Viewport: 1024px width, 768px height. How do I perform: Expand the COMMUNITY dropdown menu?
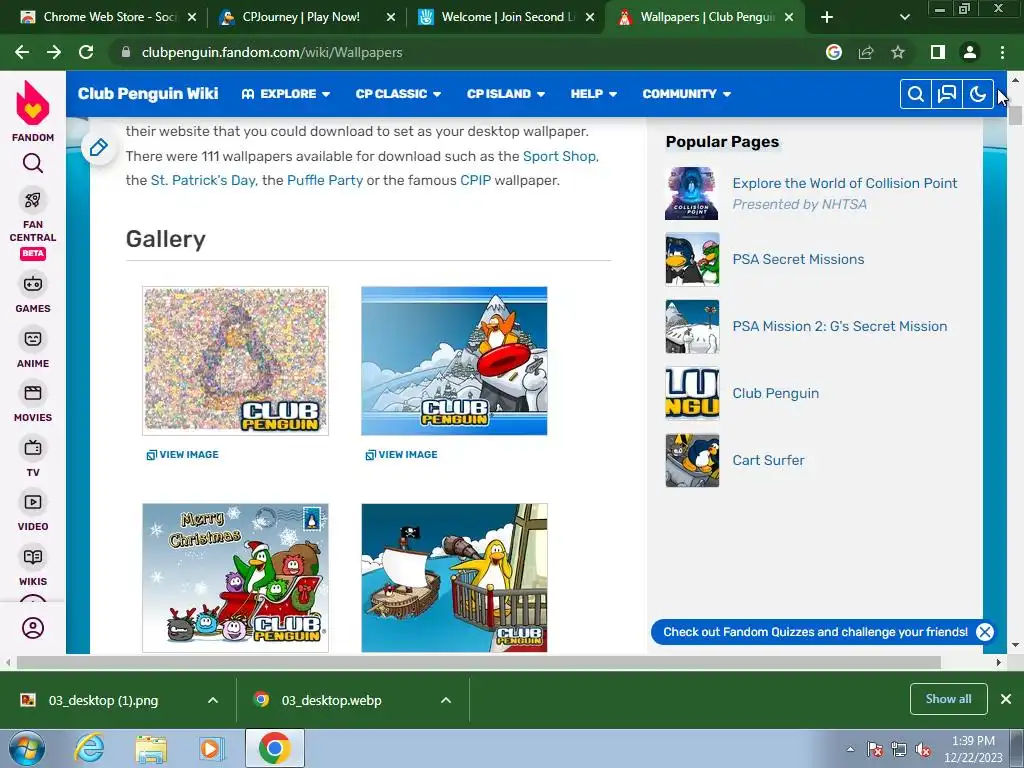click(686, 94)
